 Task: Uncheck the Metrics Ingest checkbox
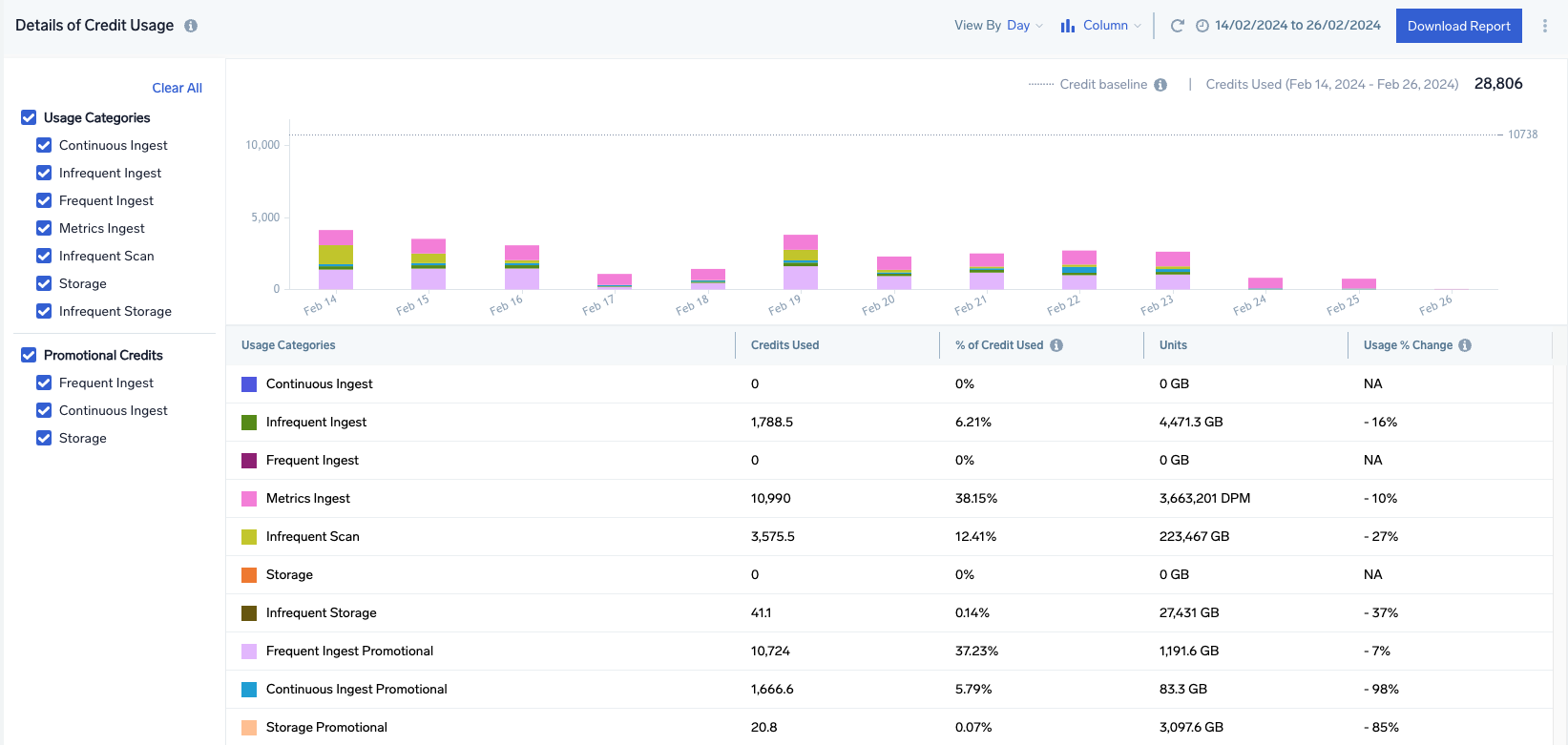coord(44,228)
